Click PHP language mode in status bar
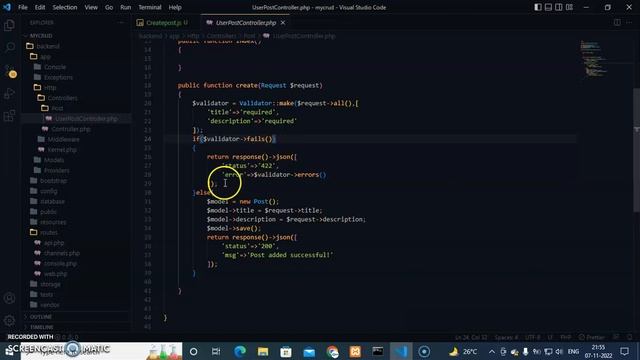Screen dimensions: 640x360 coord(565,337)
